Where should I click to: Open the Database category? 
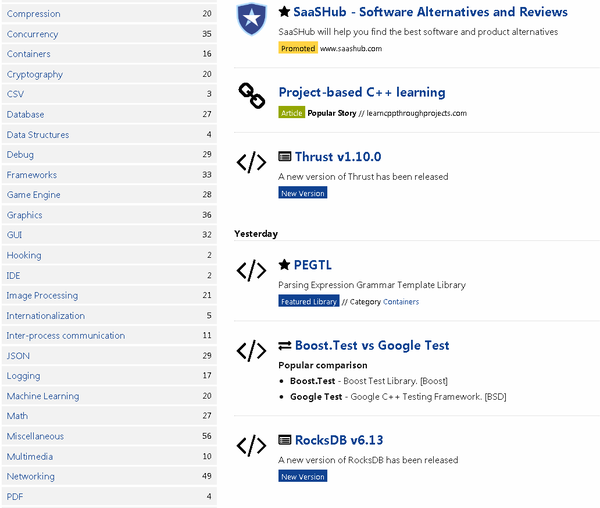tap(109, 114)
